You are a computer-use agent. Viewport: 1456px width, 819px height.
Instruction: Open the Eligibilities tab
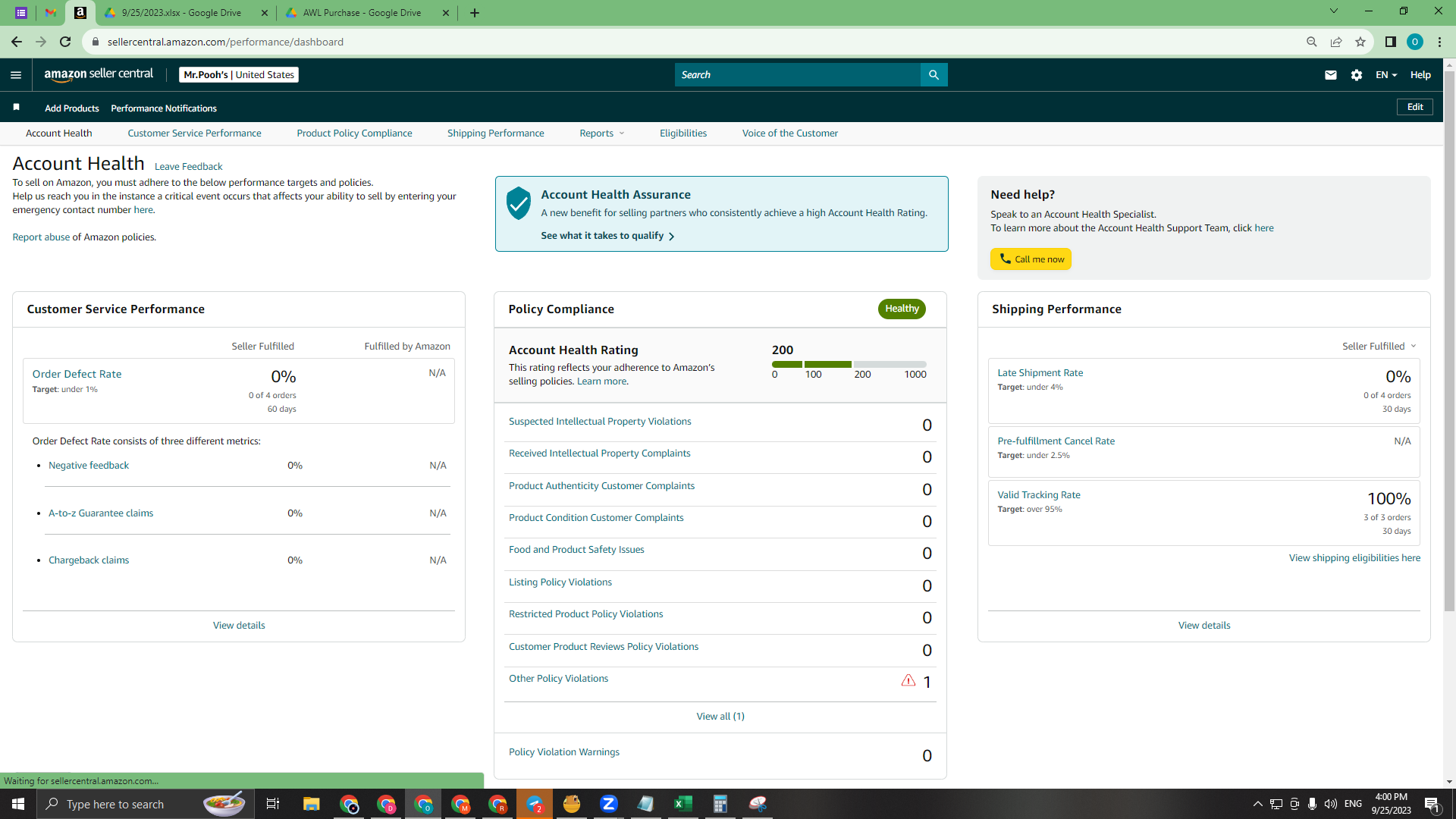[682, 133]
